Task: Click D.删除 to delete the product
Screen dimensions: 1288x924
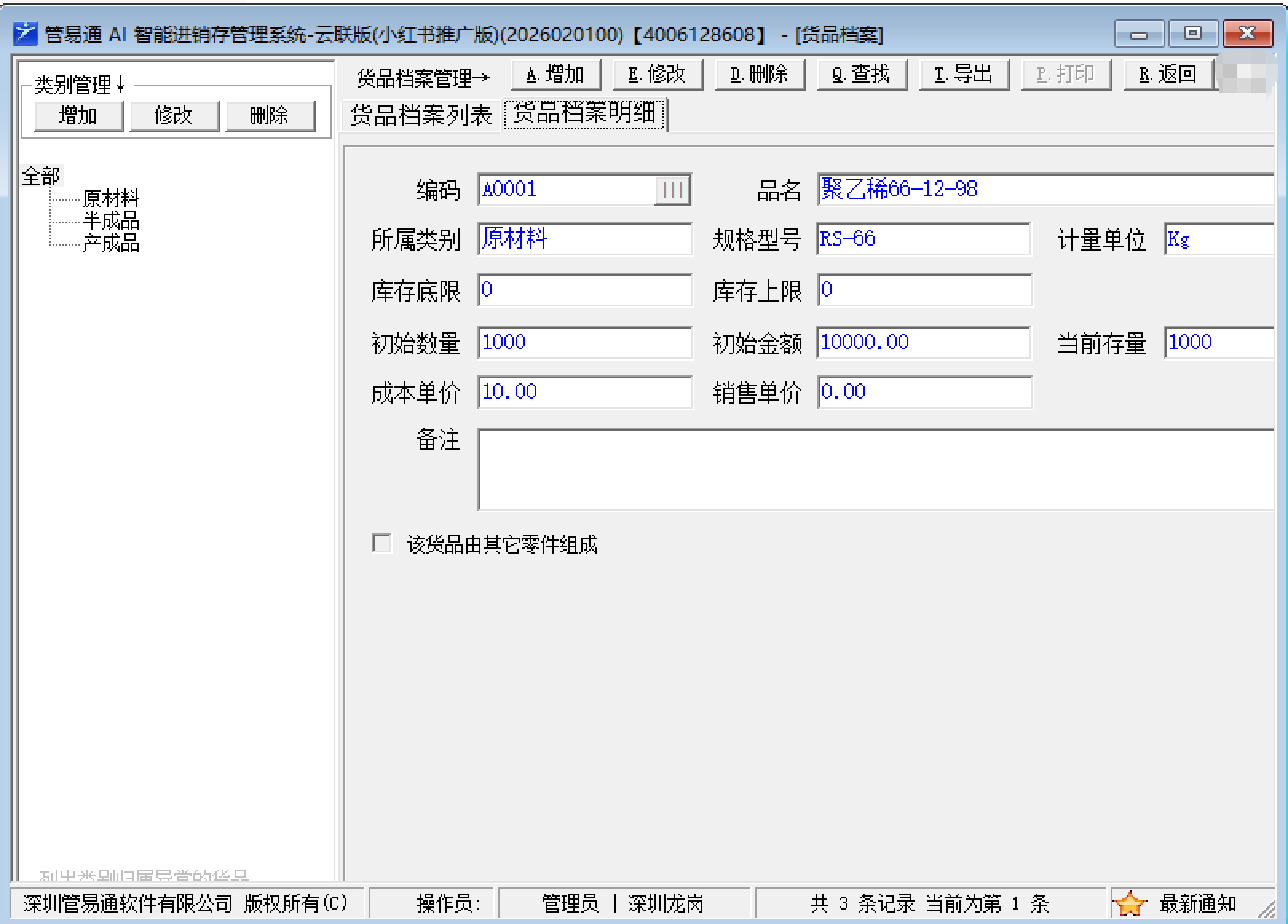Action: pos(759,75)
